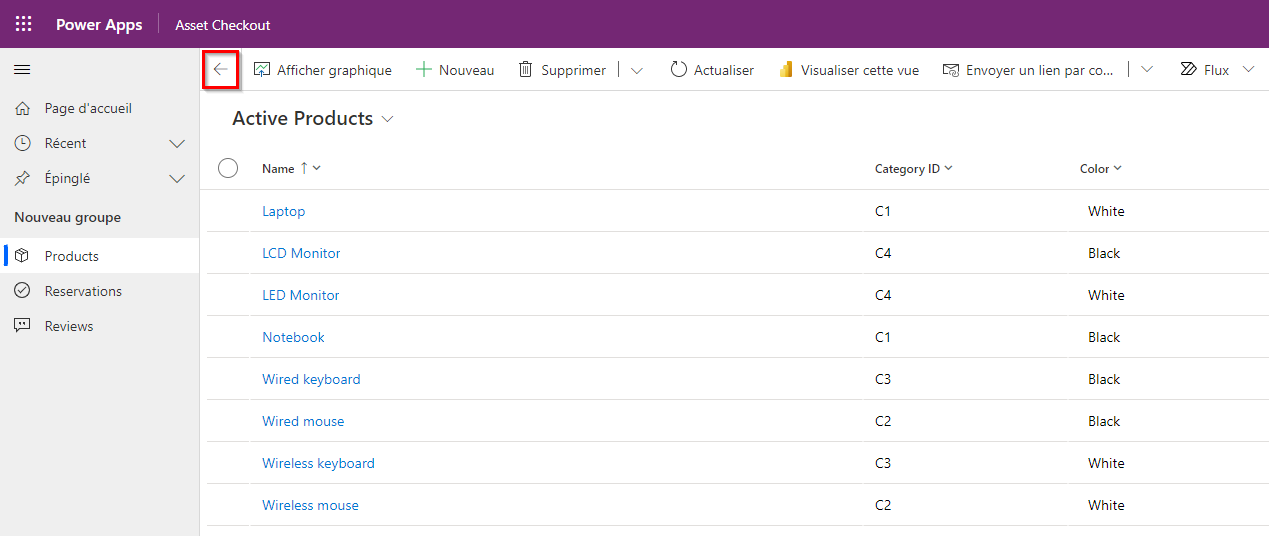Click the Power Apps title
1269x536 pixels.
(99, 25)
